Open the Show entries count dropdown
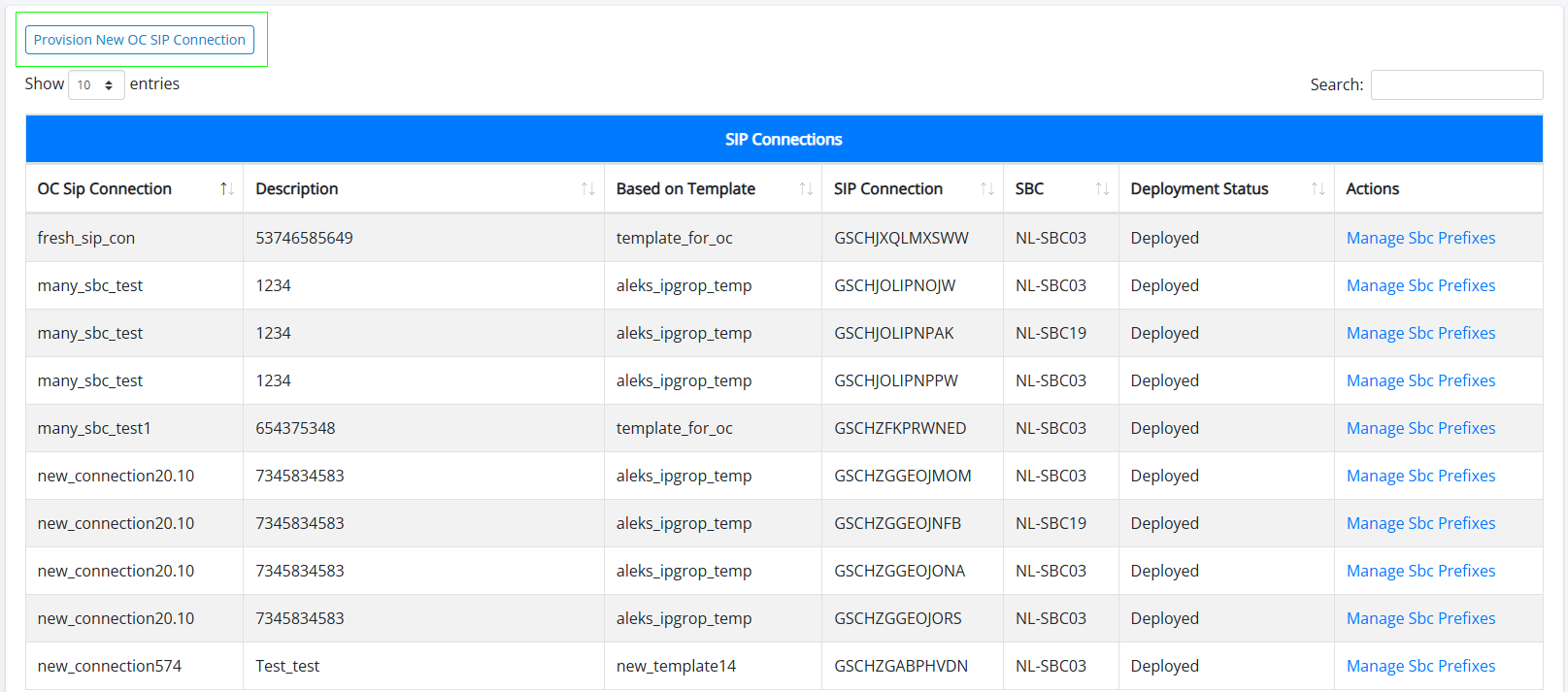Screen dimensions: 1568x692 pos(96,85)
